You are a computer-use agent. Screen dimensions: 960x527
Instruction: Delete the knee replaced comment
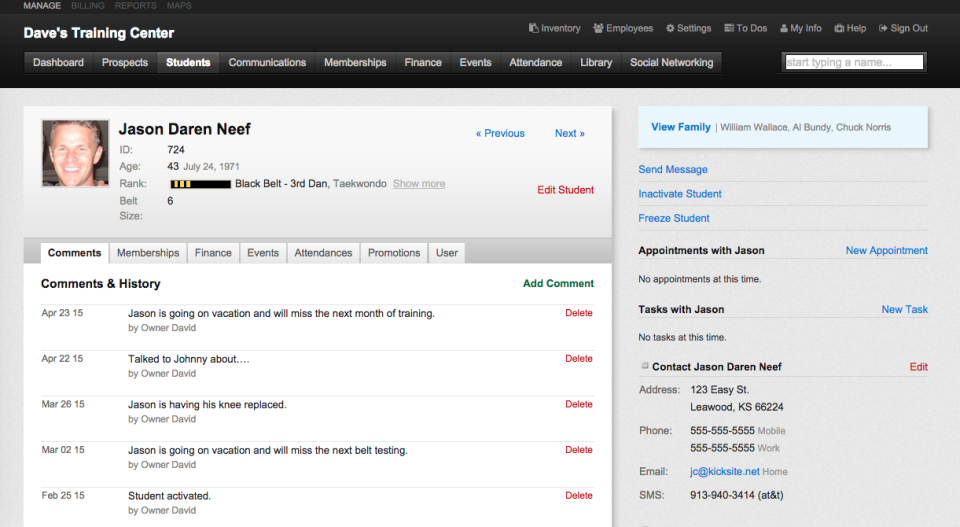[x=579, y=404]
